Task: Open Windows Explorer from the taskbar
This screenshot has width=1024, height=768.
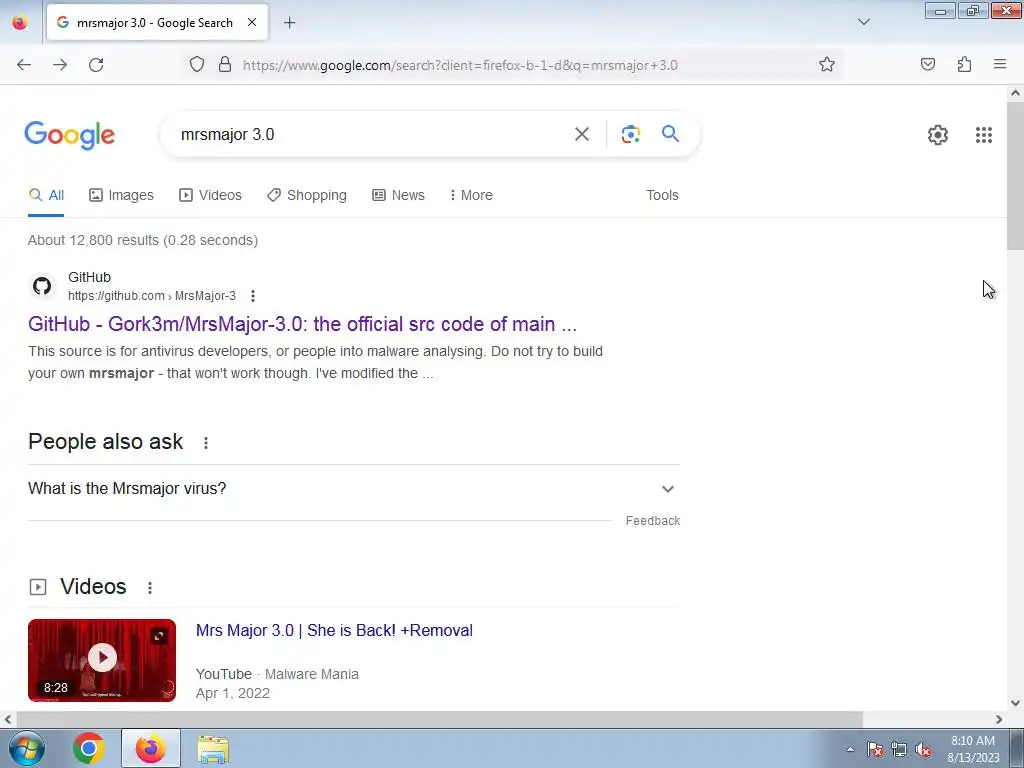Action: coord(213,750)
